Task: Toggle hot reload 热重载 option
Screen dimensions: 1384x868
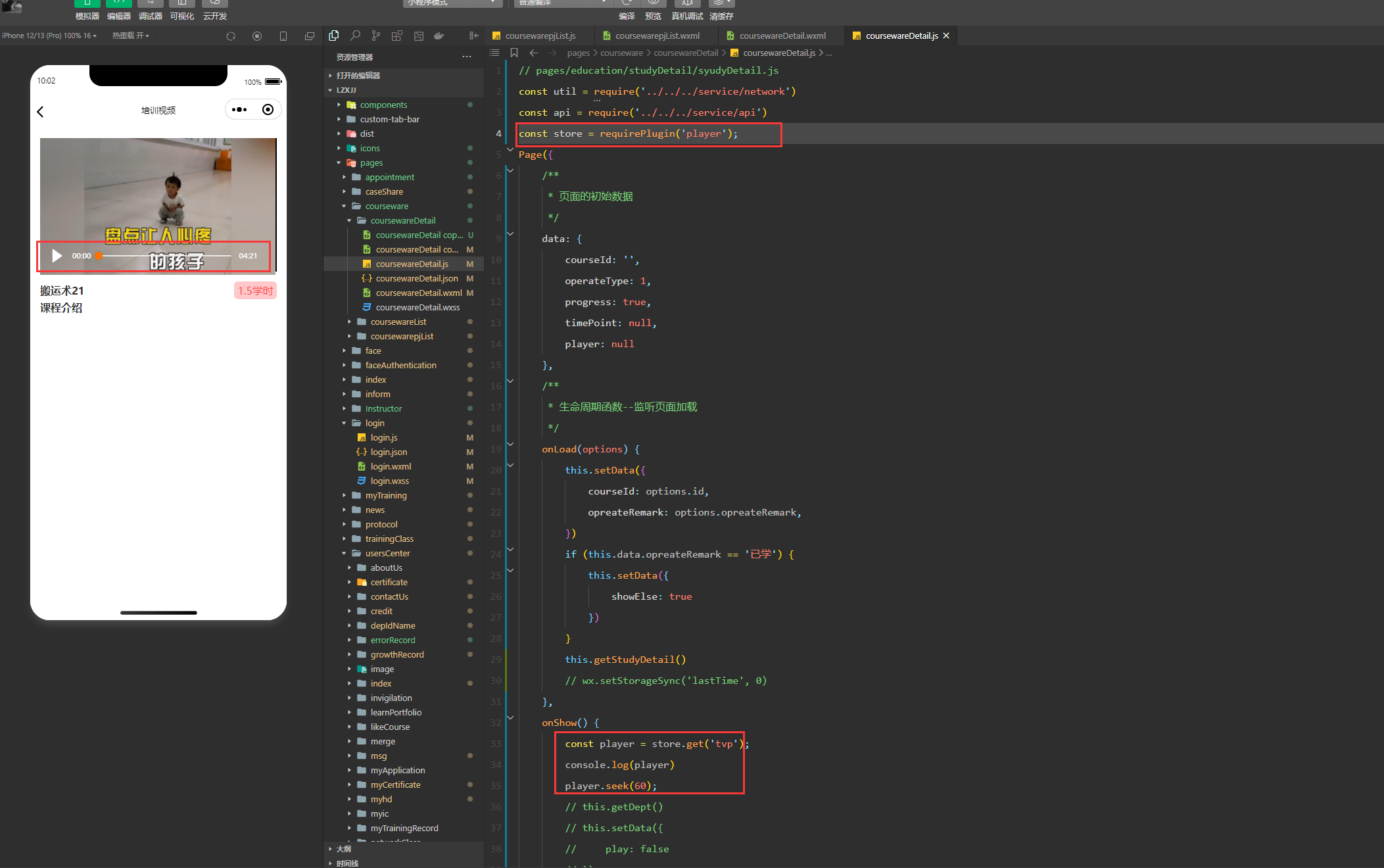Action: (x=130, y=36)
